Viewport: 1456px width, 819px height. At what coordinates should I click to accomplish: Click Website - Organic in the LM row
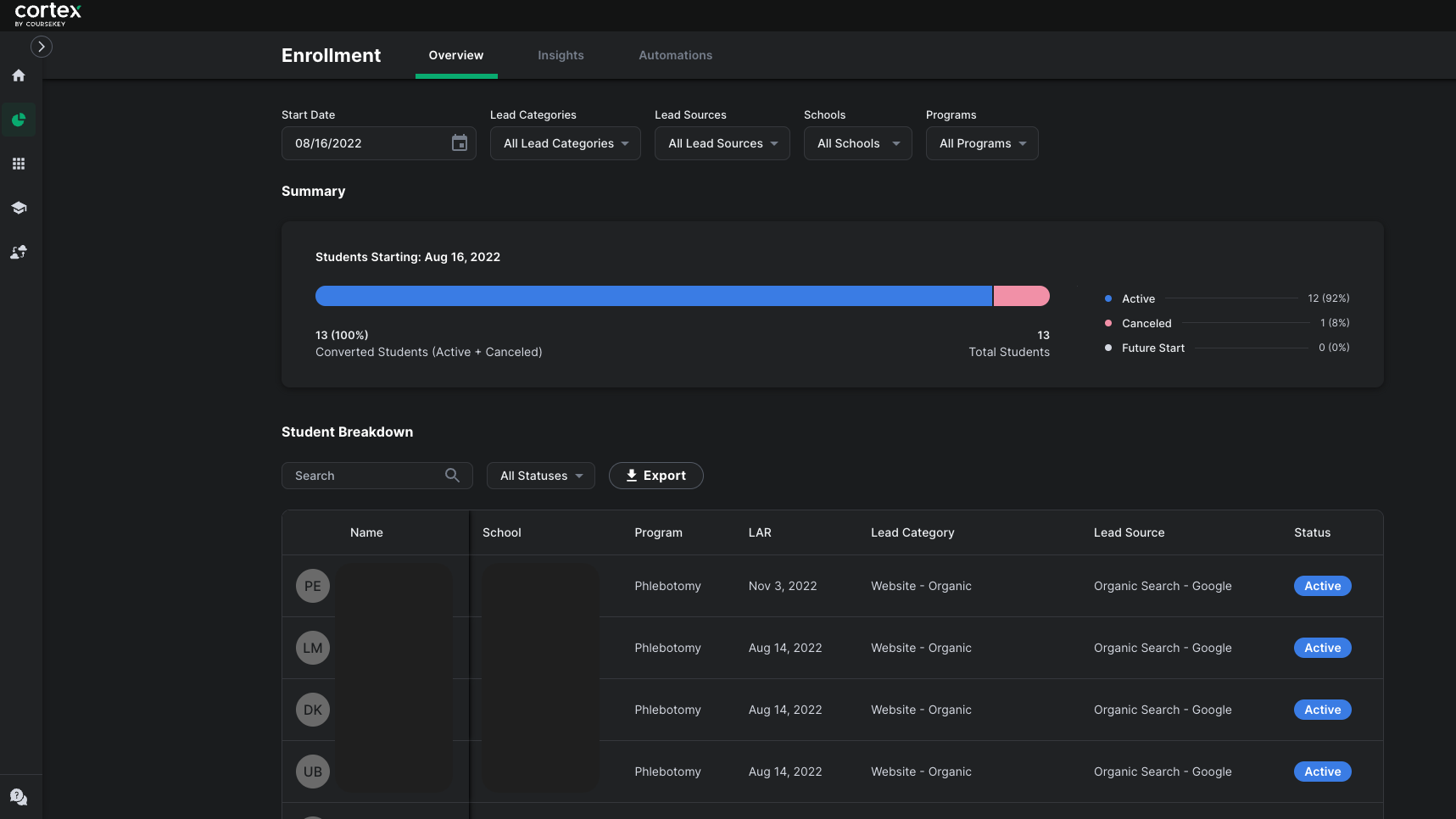click(921, 648)
